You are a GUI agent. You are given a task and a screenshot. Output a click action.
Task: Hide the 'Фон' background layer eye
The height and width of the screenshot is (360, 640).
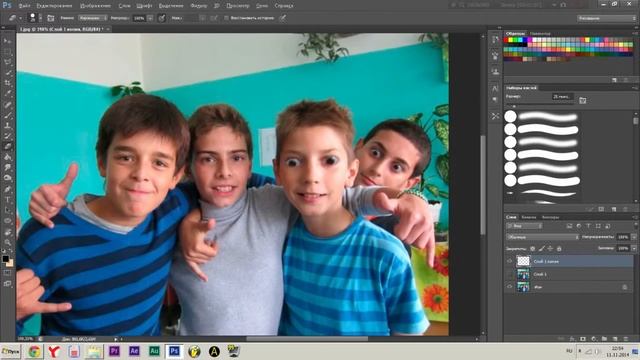[509, 287]
